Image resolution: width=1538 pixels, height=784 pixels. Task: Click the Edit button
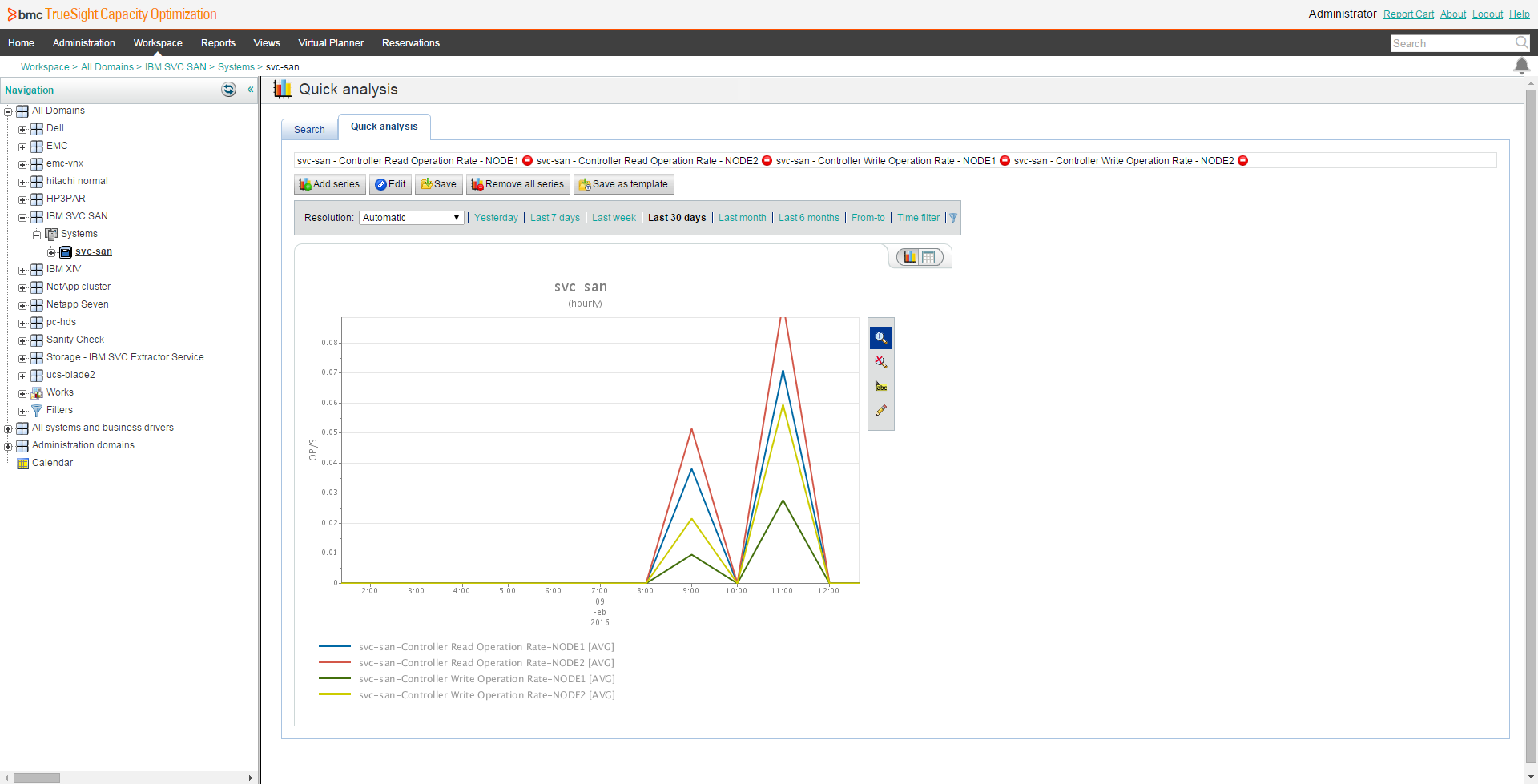391,184
